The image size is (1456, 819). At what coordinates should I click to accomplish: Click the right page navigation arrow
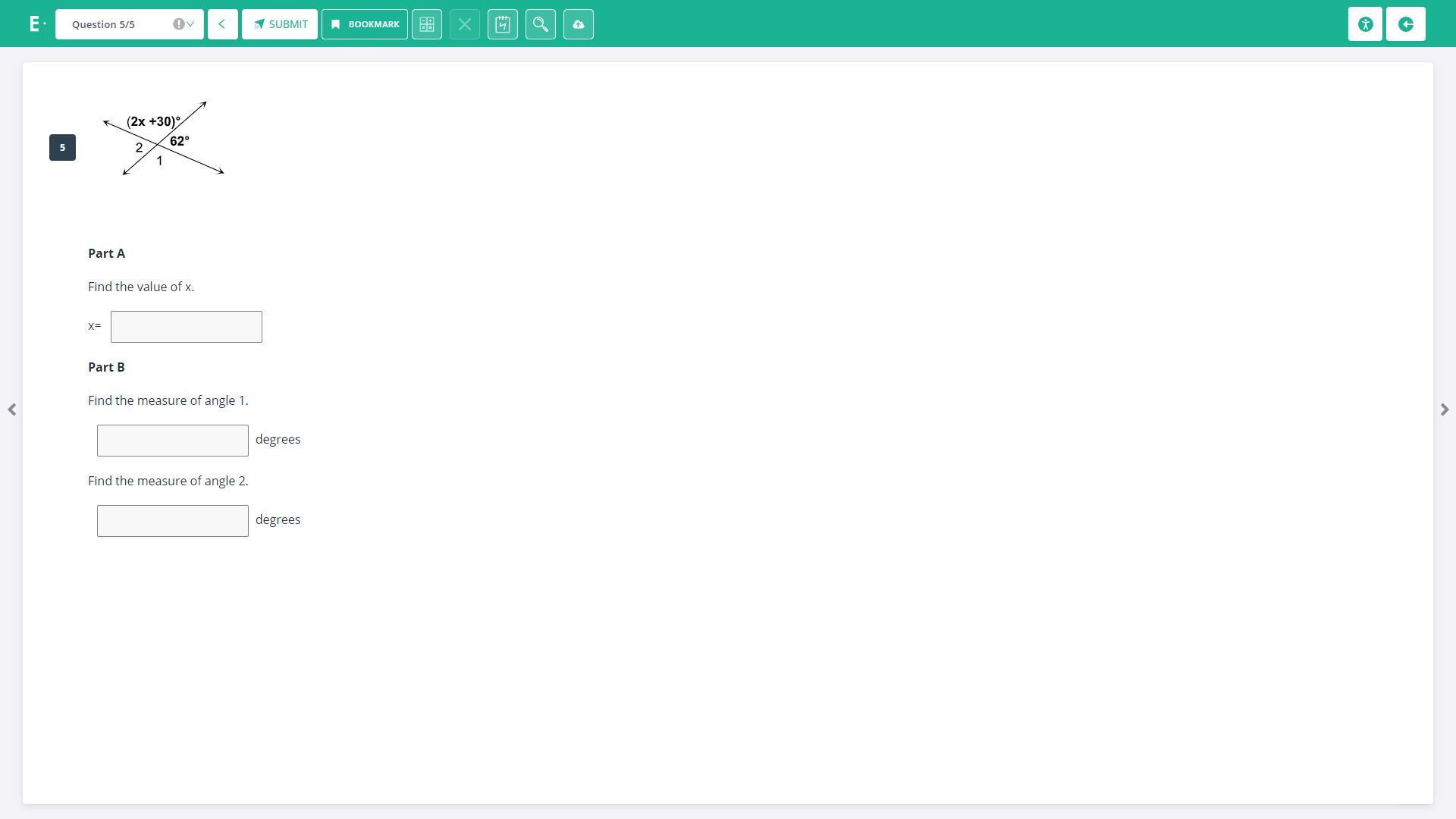(1445, 409)
